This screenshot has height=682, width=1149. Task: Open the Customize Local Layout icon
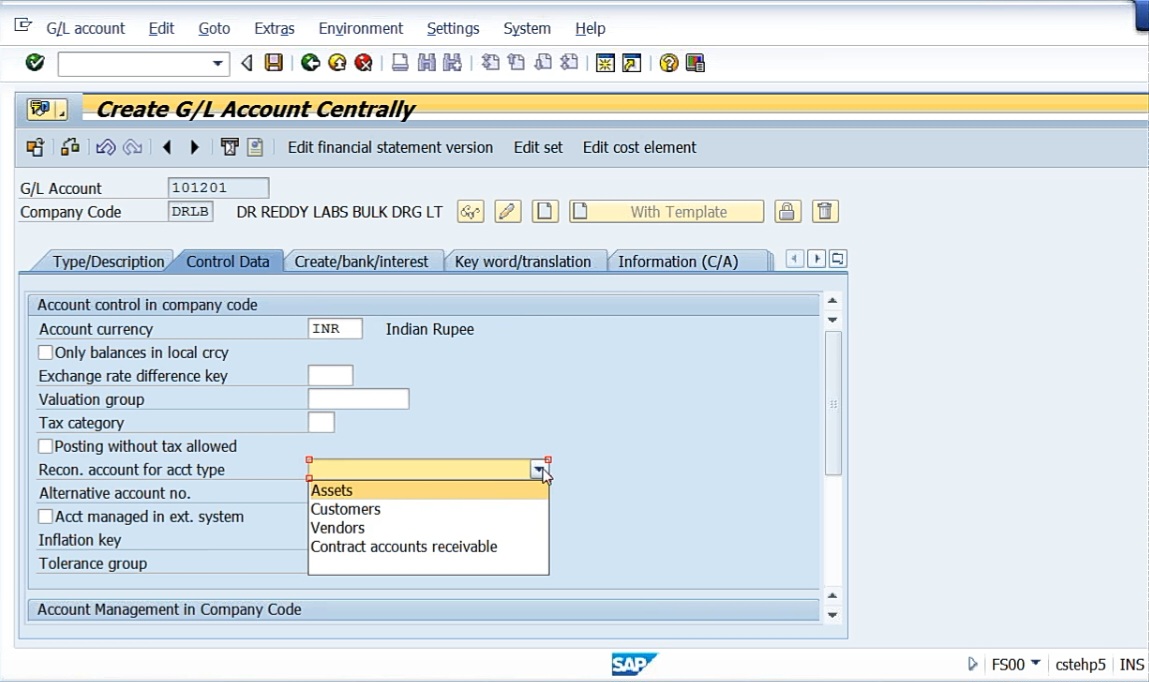(695, 63)
